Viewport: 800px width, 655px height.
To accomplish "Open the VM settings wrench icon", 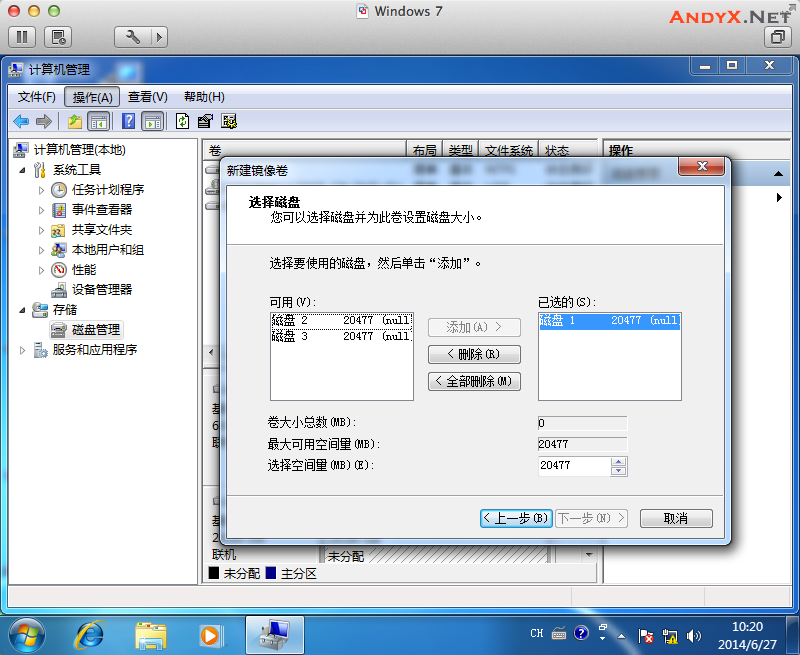I will point(131,37).
